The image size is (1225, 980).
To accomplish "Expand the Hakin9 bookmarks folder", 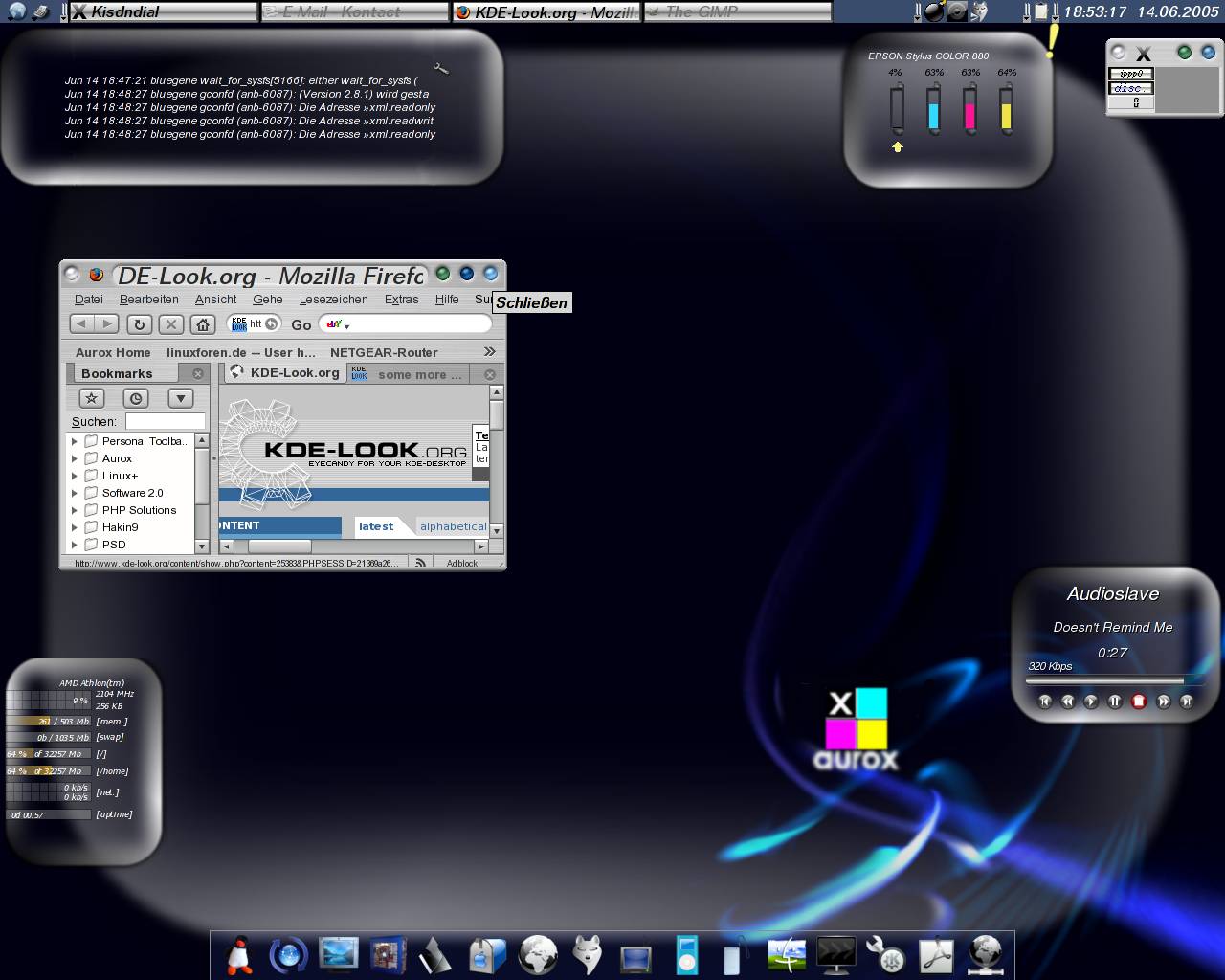I will pos(74,527).
